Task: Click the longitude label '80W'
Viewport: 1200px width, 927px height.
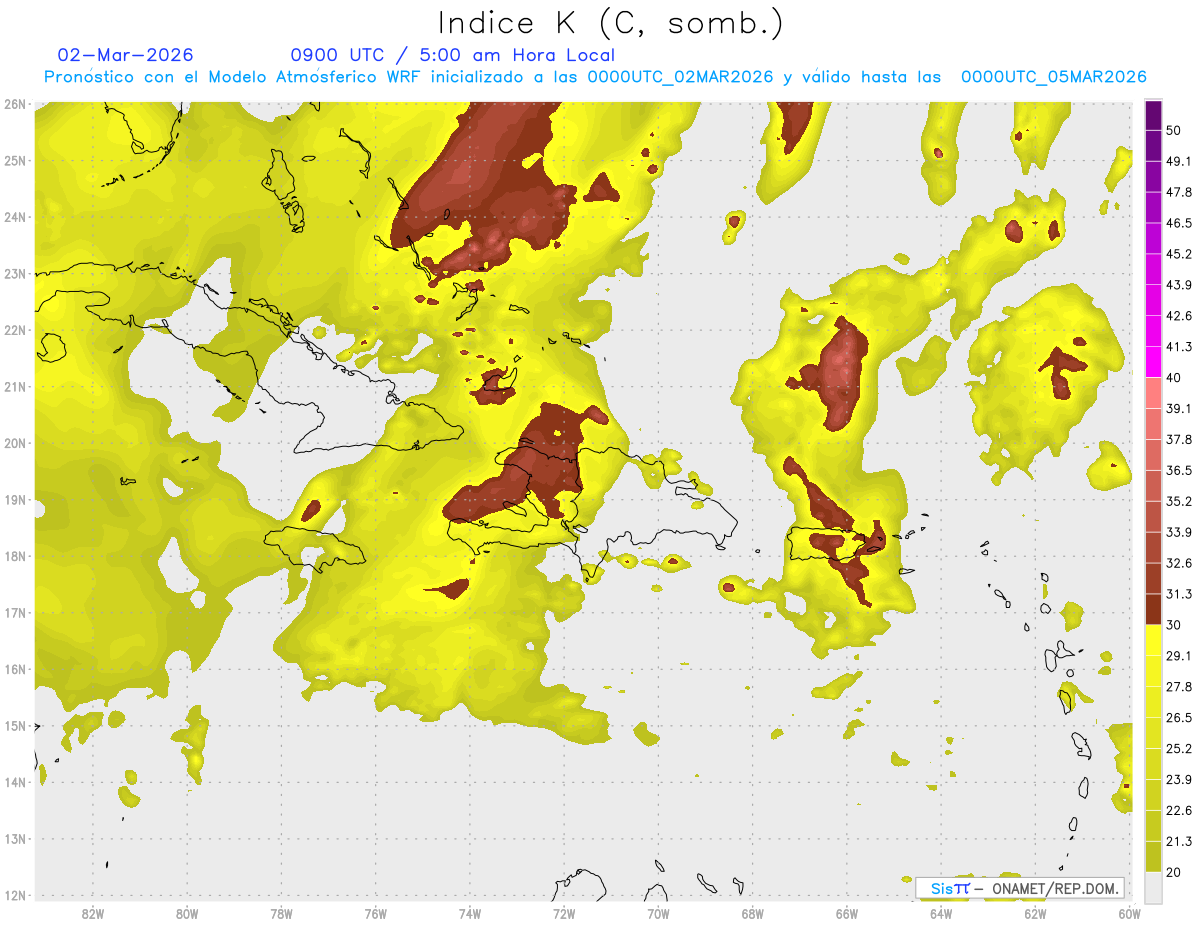Action: tap(187, 913)
